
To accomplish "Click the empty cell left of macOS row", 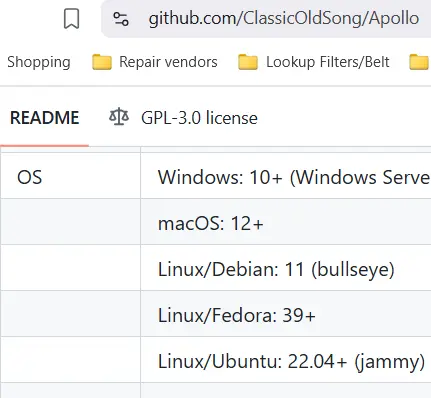I will tap(71, 222).
